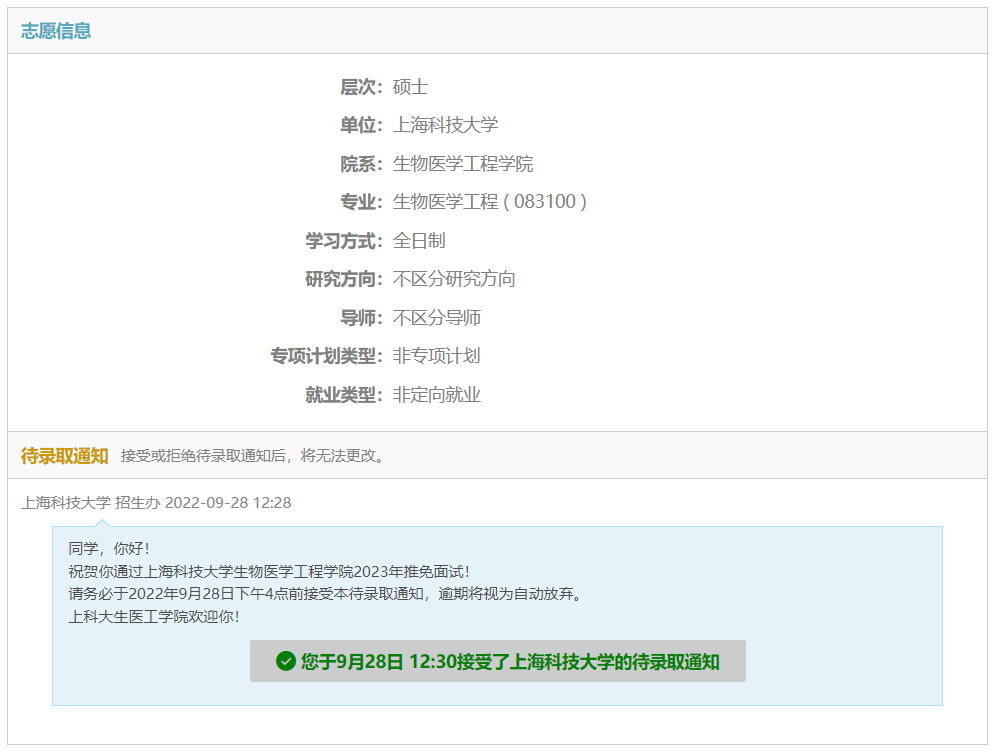Click the 就业类型 field label
Image resolution: width=992 pixels, height=752 pixels.
tap(344, 395)
